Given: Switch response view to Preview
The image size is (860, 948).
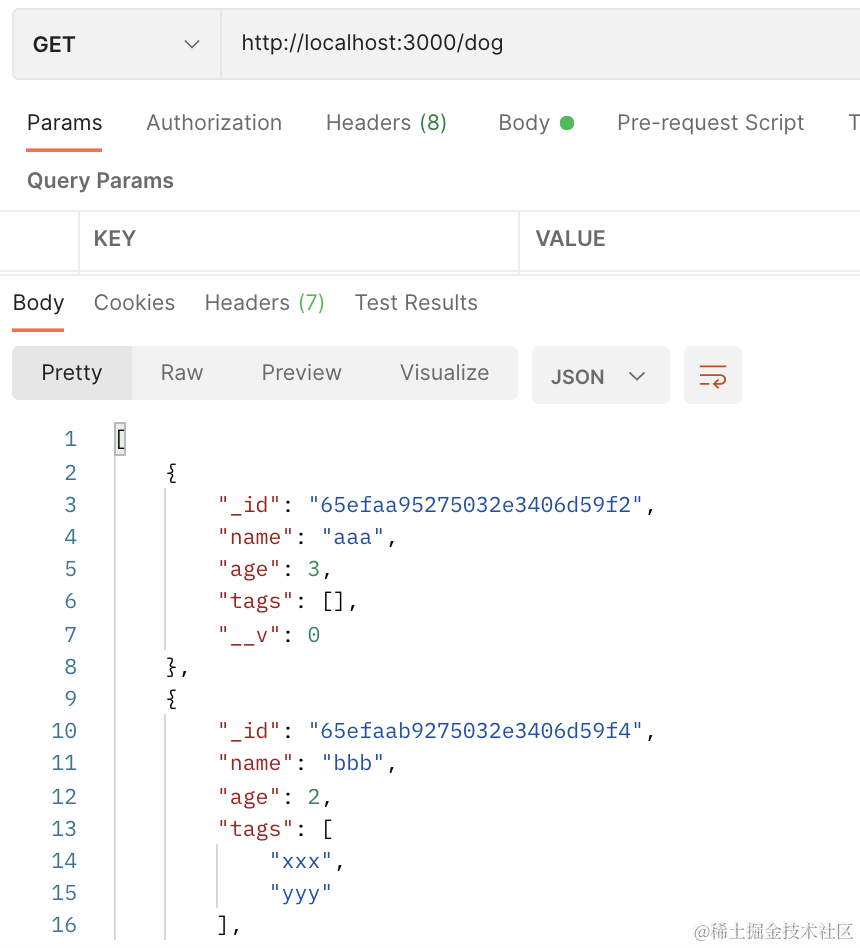Looking at the screenshot, I should pos(301,373).
